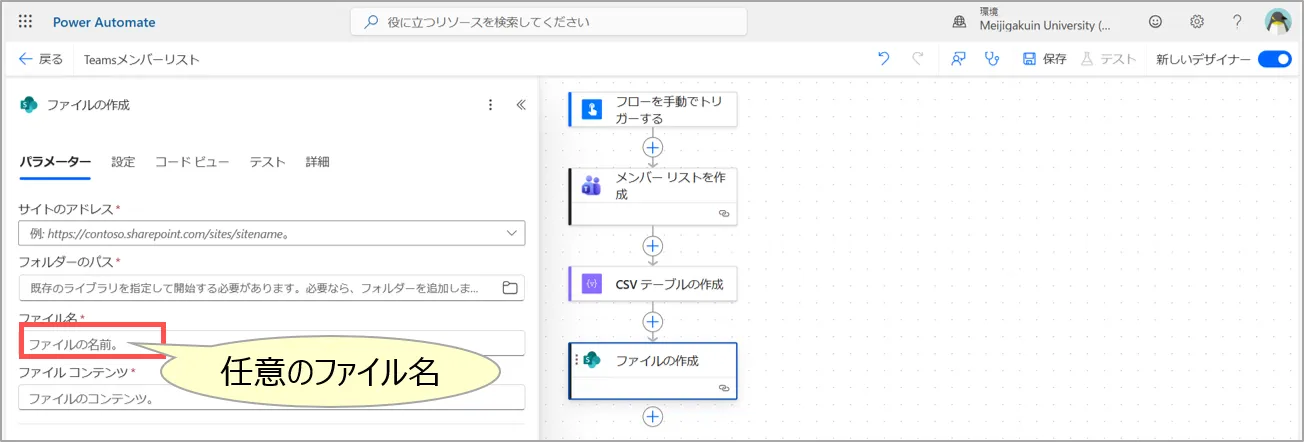The height and width of the screenshot is (442, 1304).
Task: Click the ファイル コンテンツ input field
Action: [x=271, y=398]
